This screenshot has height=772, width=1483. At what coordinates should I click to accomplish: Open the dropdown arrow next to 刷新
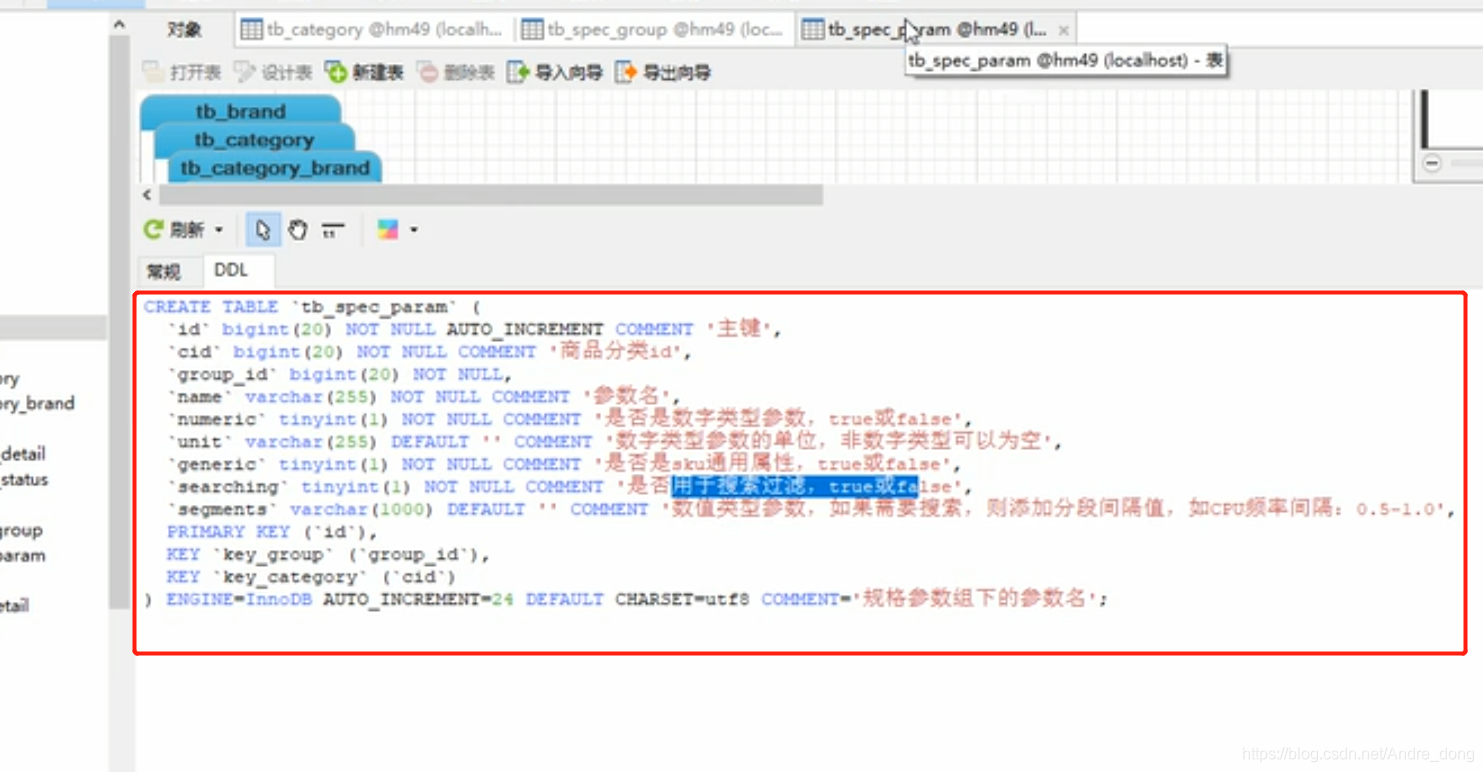(x=219, y=230)
